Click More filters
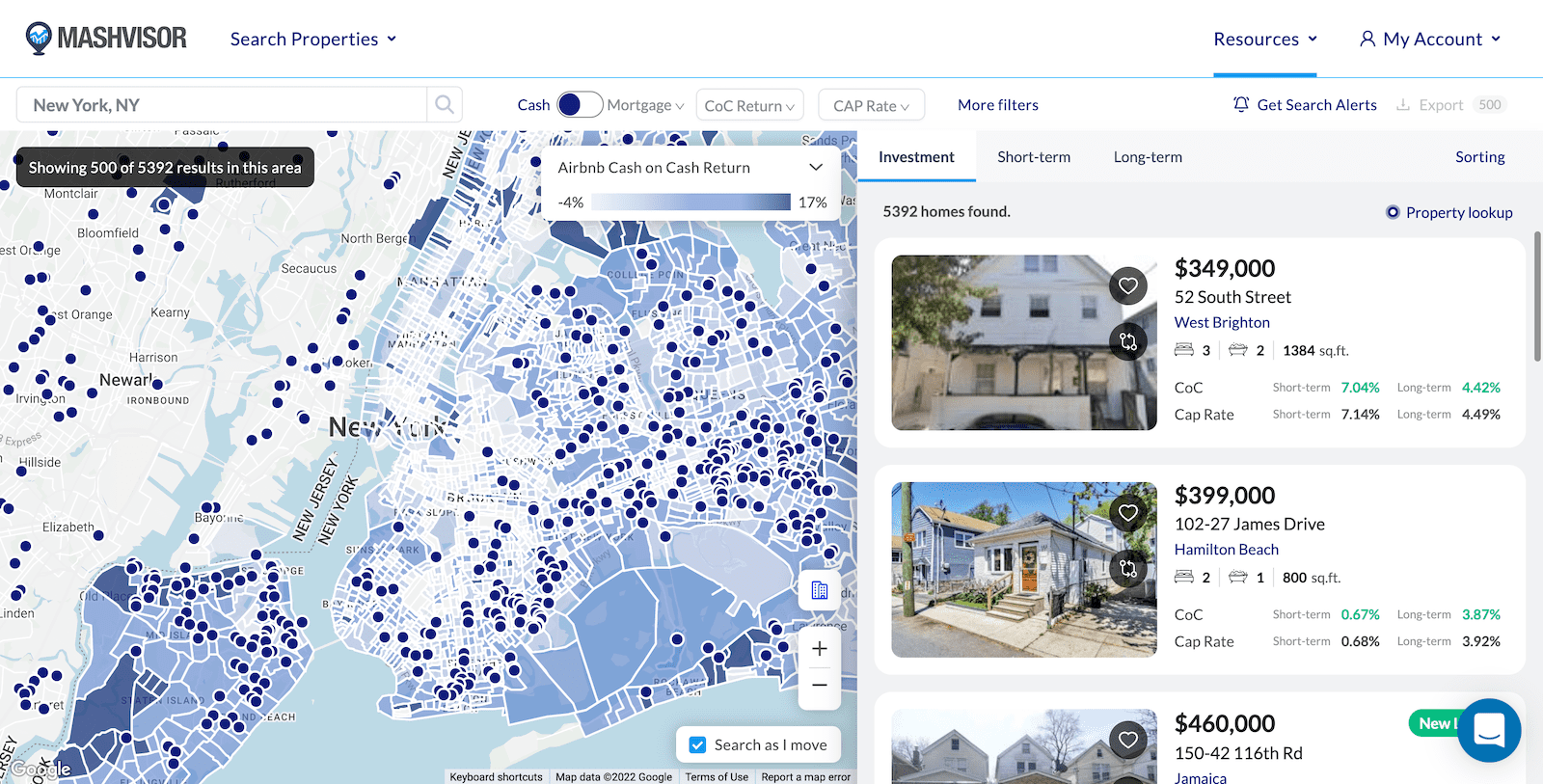1543x784 pixels. click(998, 105)
